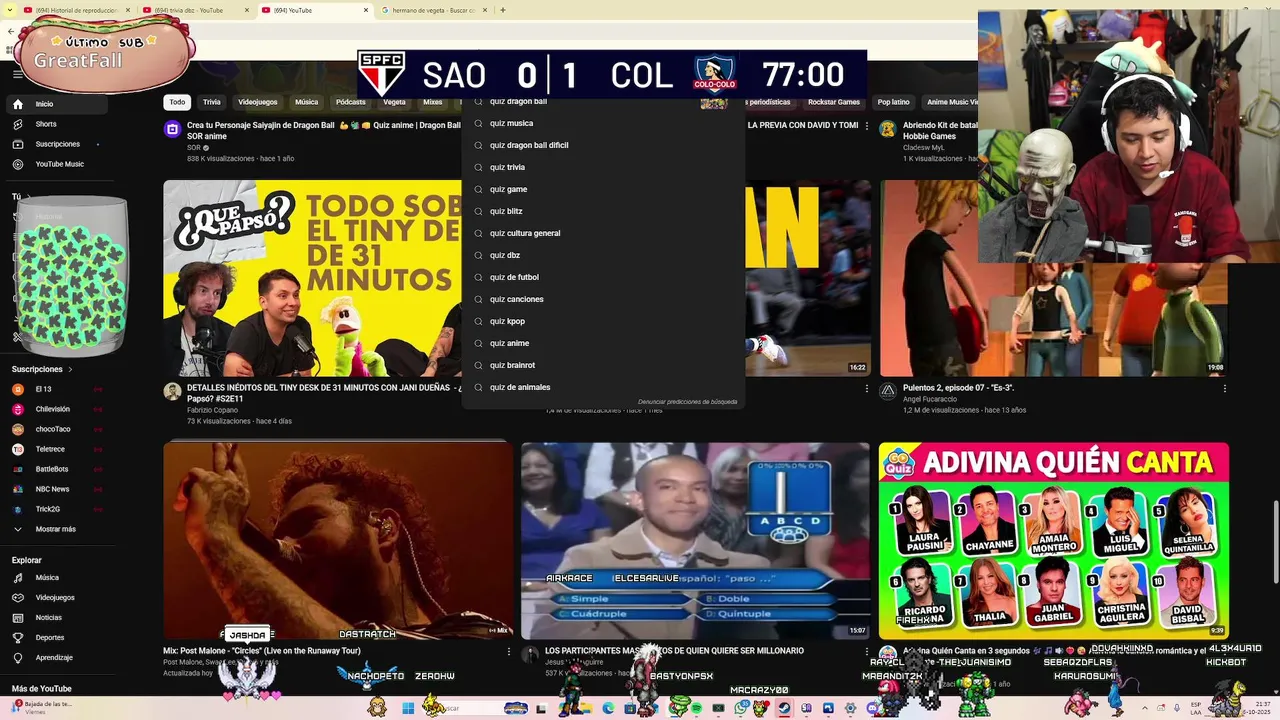Open options menu for Pulentos 2 video
1280x720 pixels.
[1224, 388]
